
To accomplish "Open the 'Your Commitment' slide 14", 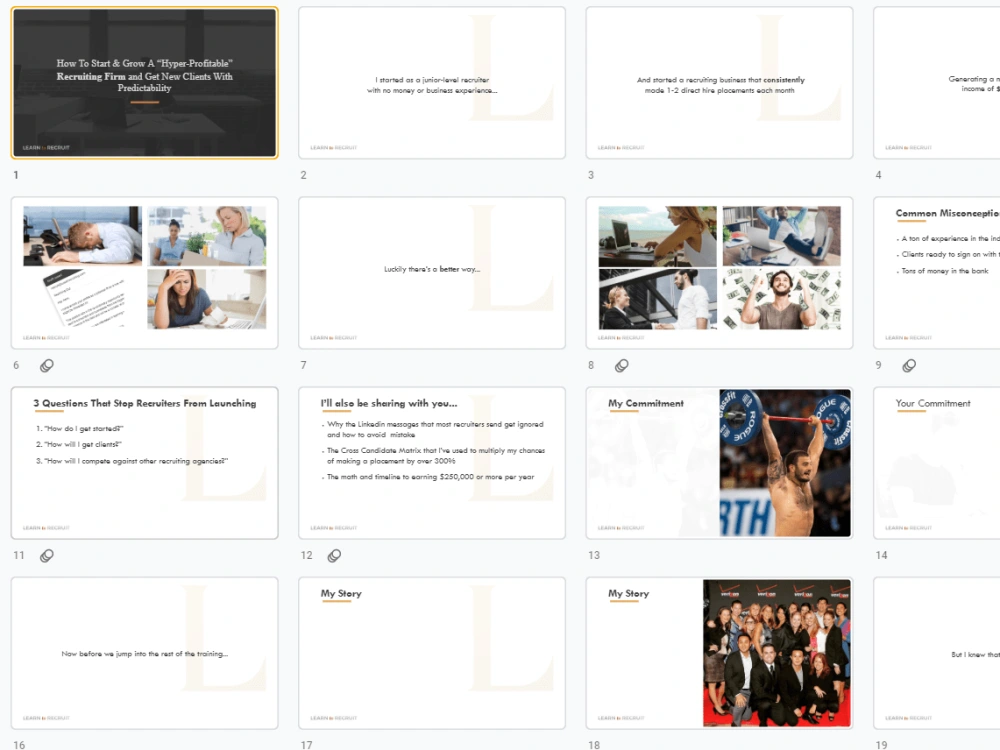I will point(936,463).
